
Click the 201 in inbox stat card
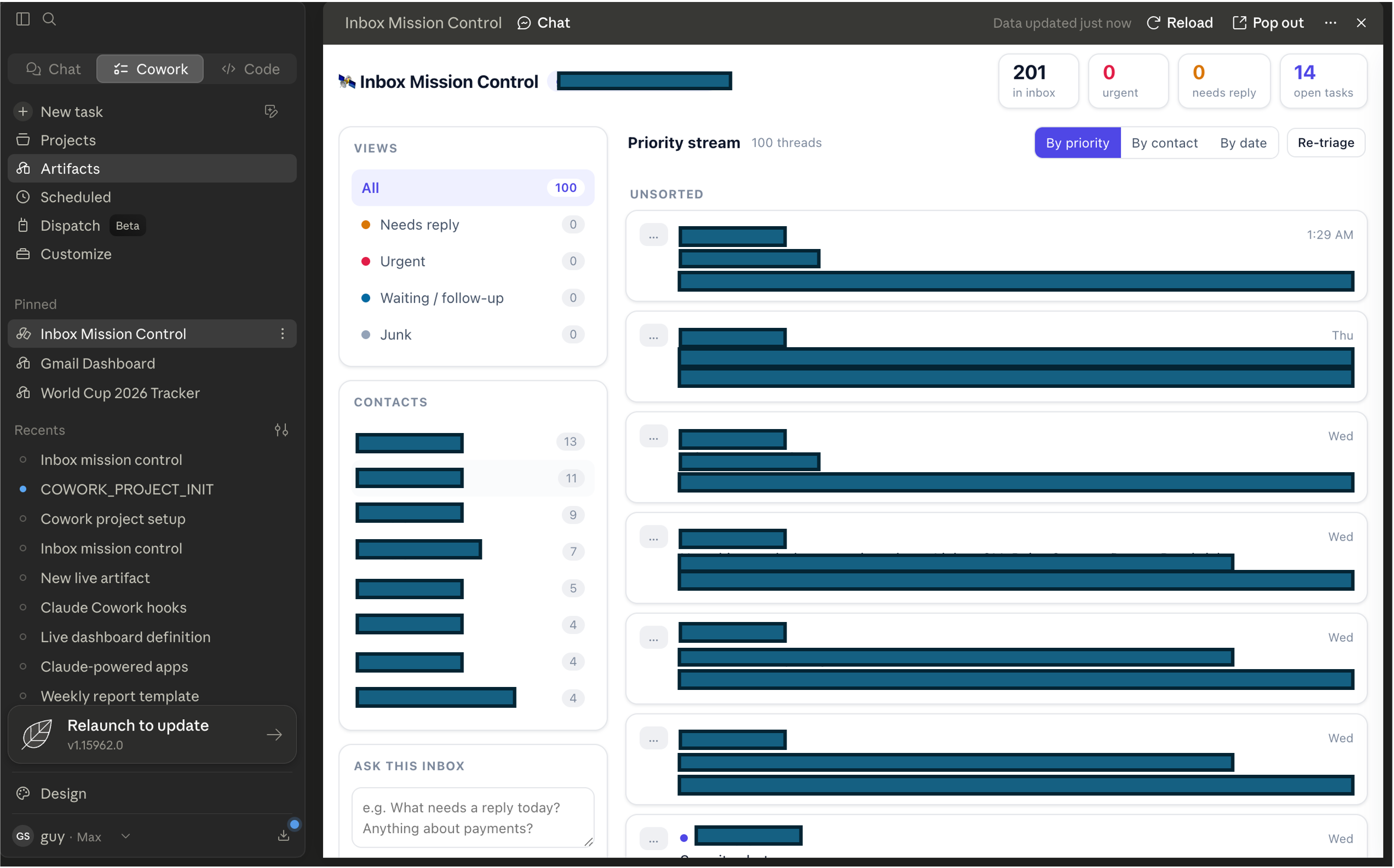tap(1039, 81)
